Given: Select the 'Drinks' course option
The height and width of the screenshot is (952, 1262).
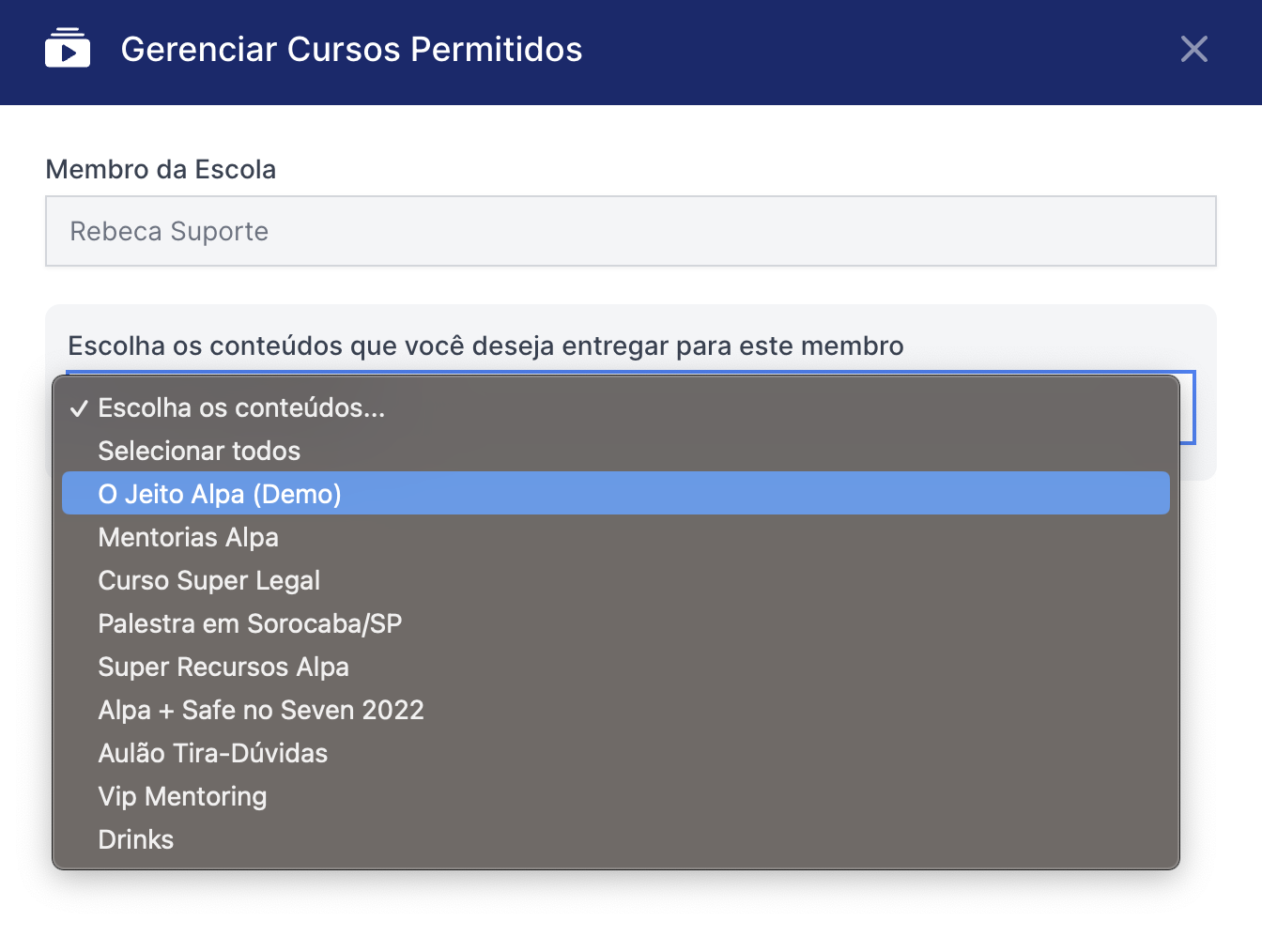Looking at the screenshot, I should click(135, 840).
